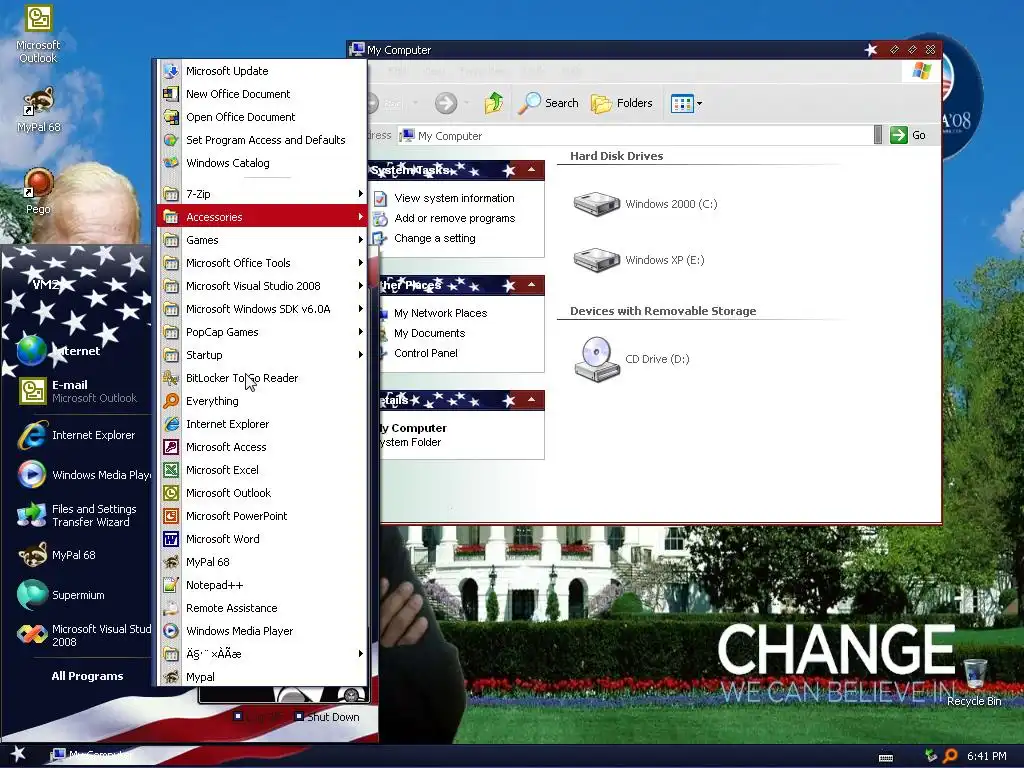Open Internet in the pinned start menu
Viewport: 1024px width, 768px height.
coord(76,351)
